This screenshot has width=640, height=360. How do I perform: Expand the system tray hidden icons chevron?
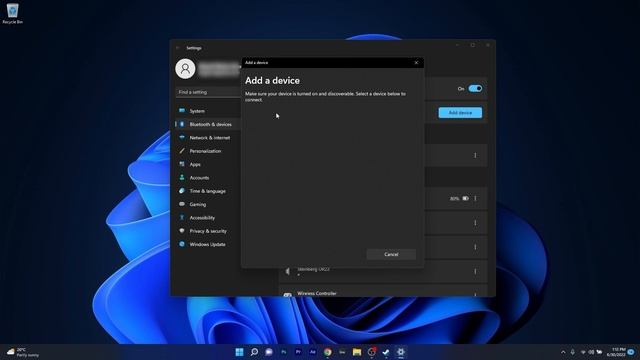click(563, 352)
